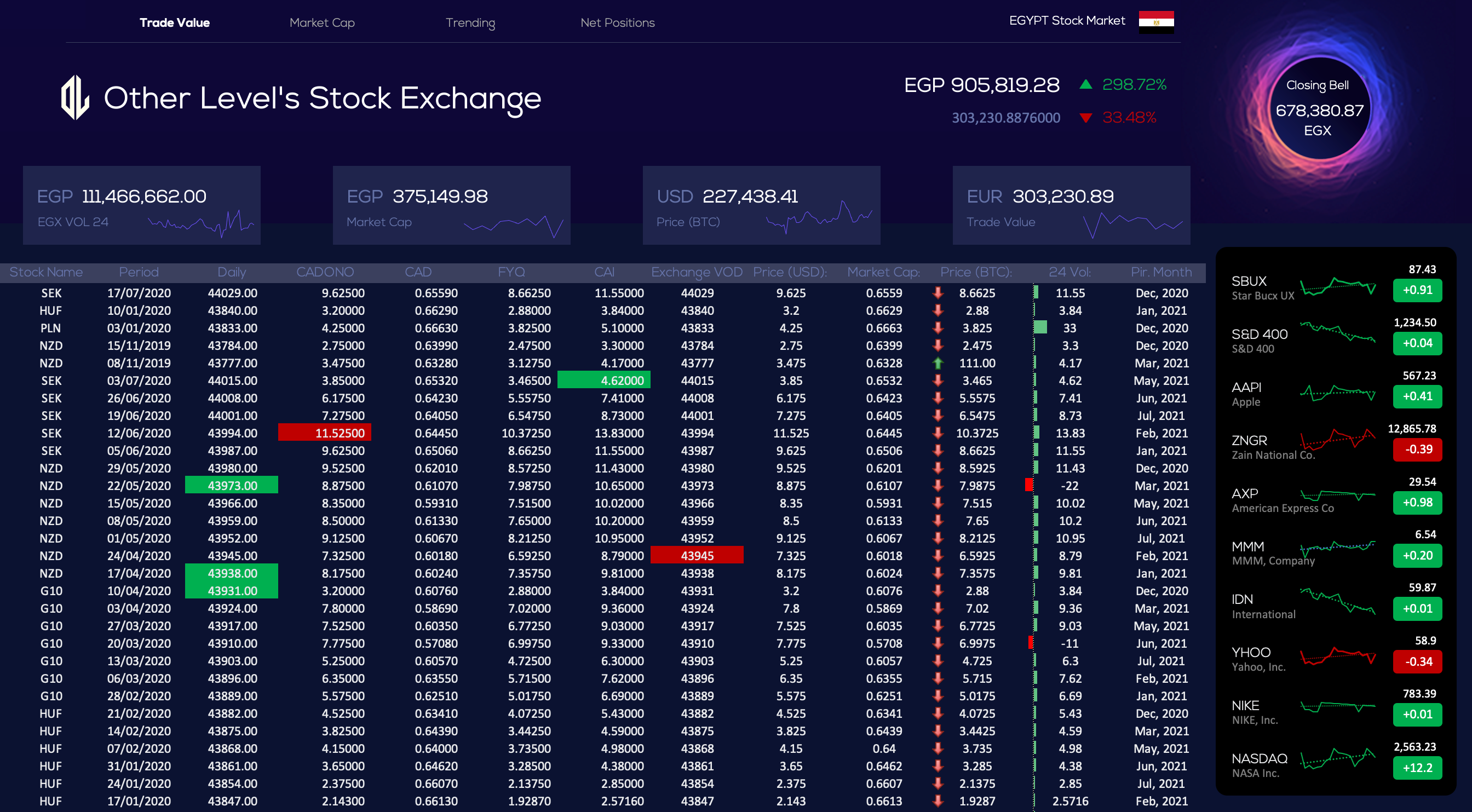Image resolution: width=1472 pixels, height=812 pixels.
Task: Click the Exchange VOD column header
Action: tap(697, 272)
